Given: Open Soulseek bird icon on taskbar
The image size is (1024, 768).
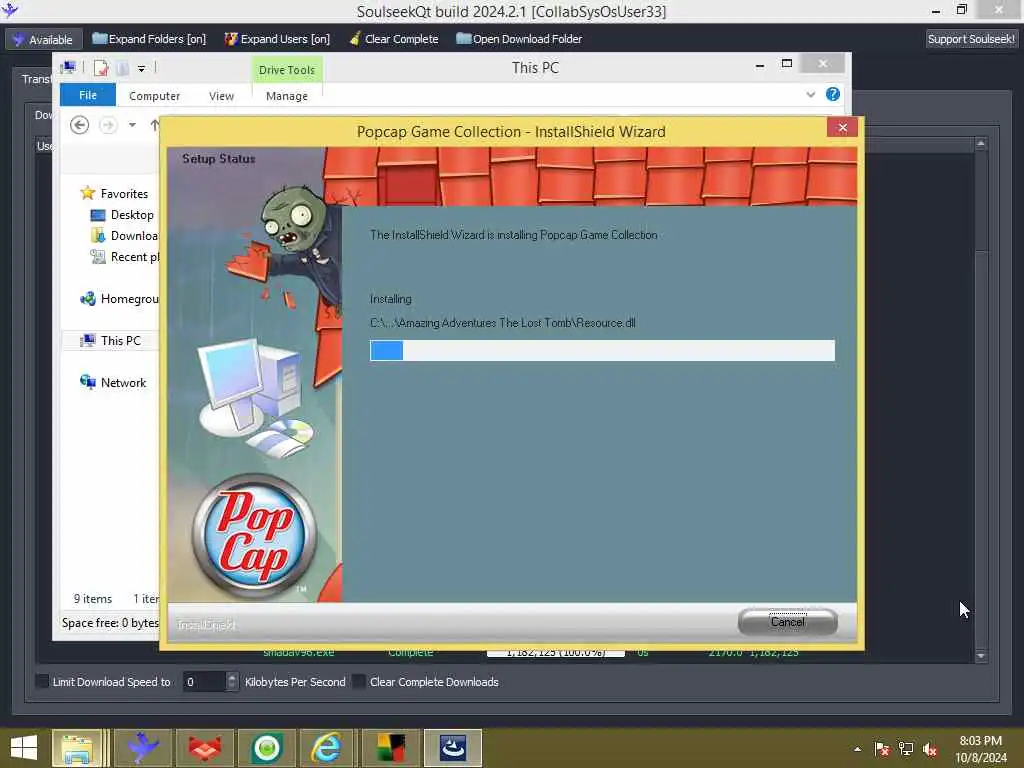Looking at the screenshot, I should [x=143, y=748].
